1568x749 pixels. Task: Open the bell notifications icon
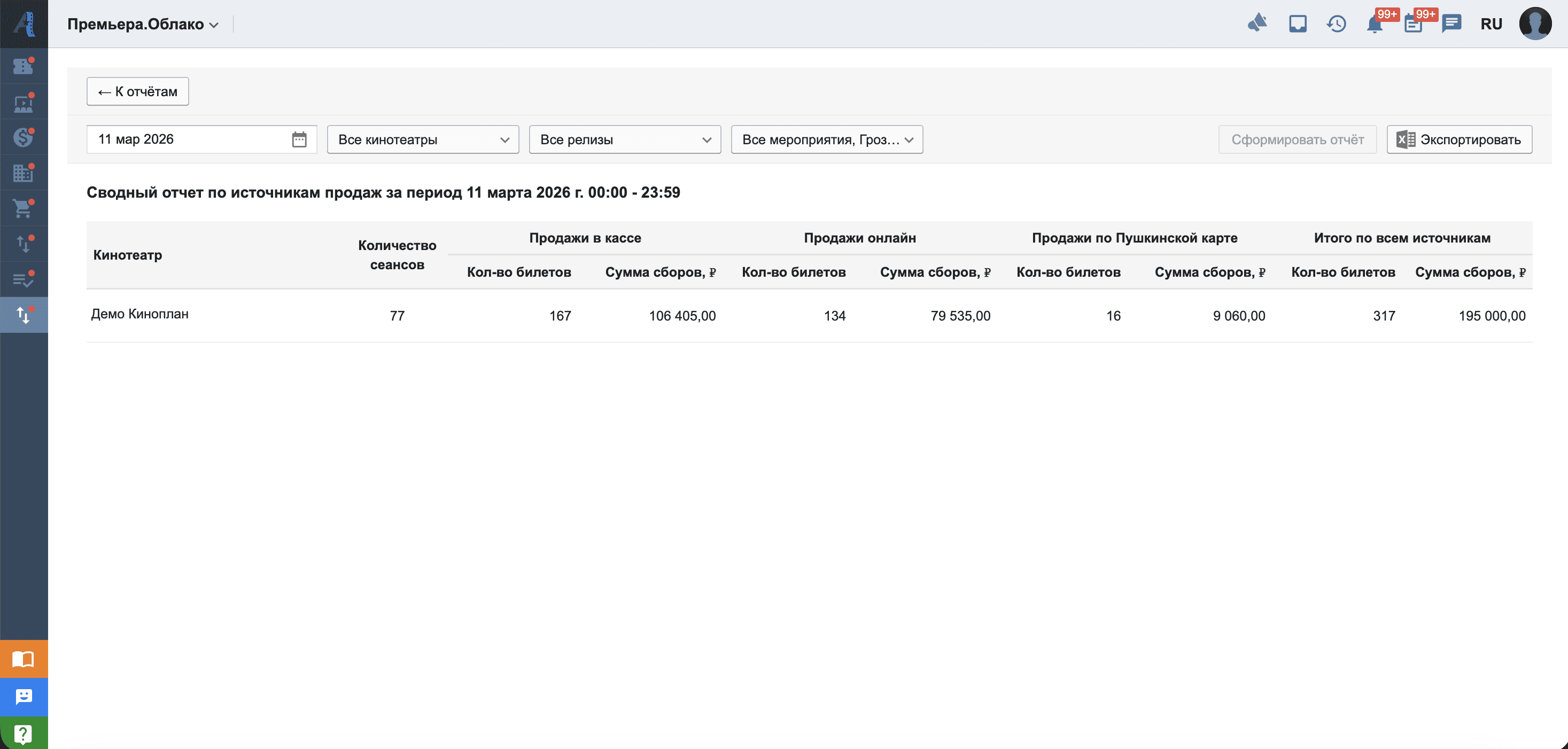pyautogui.click(x=1375, y=25)
